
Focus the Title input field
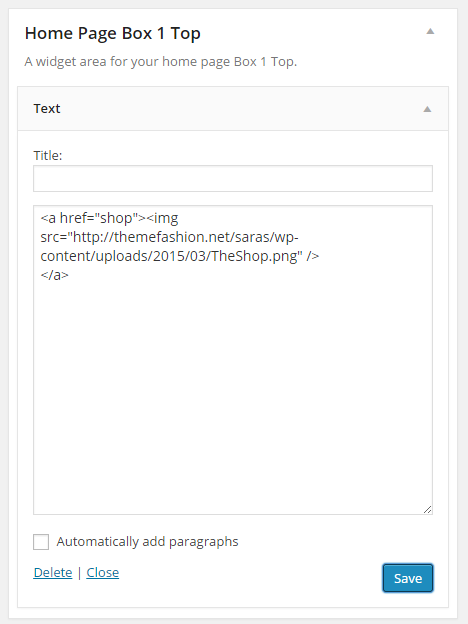(x=233, y=179)
